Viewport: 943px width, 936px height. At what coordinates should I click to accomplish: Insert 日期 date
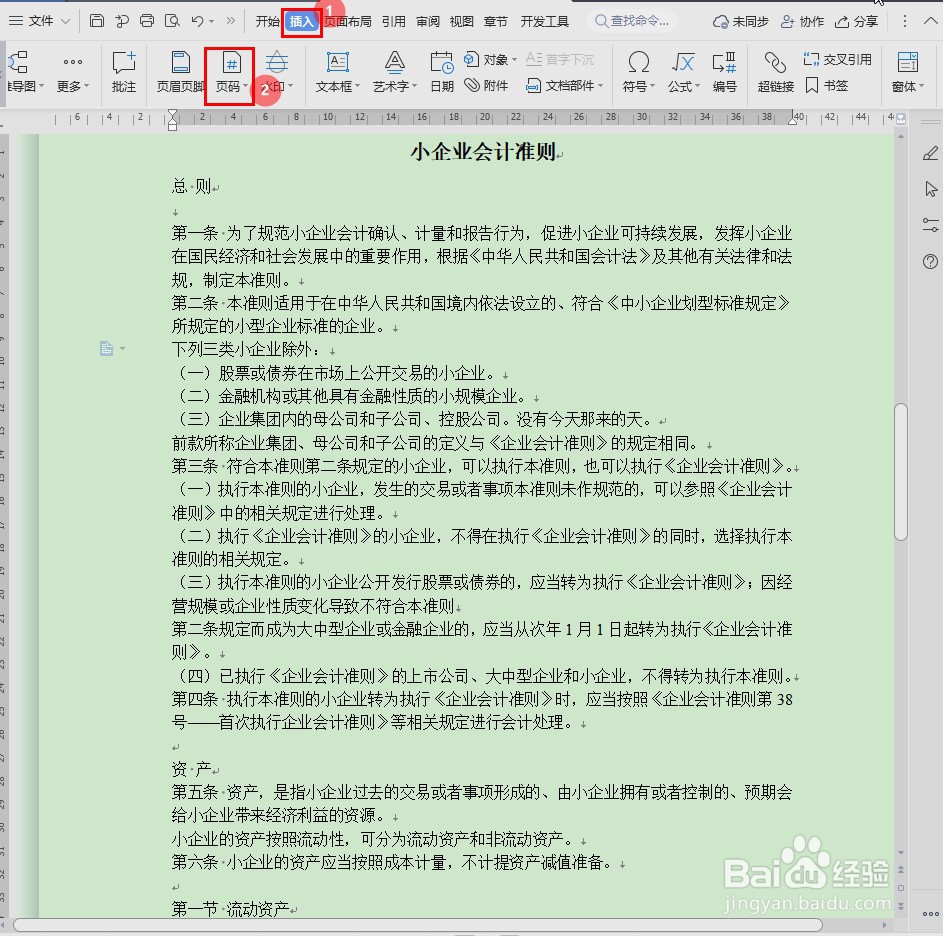[442, 72]
